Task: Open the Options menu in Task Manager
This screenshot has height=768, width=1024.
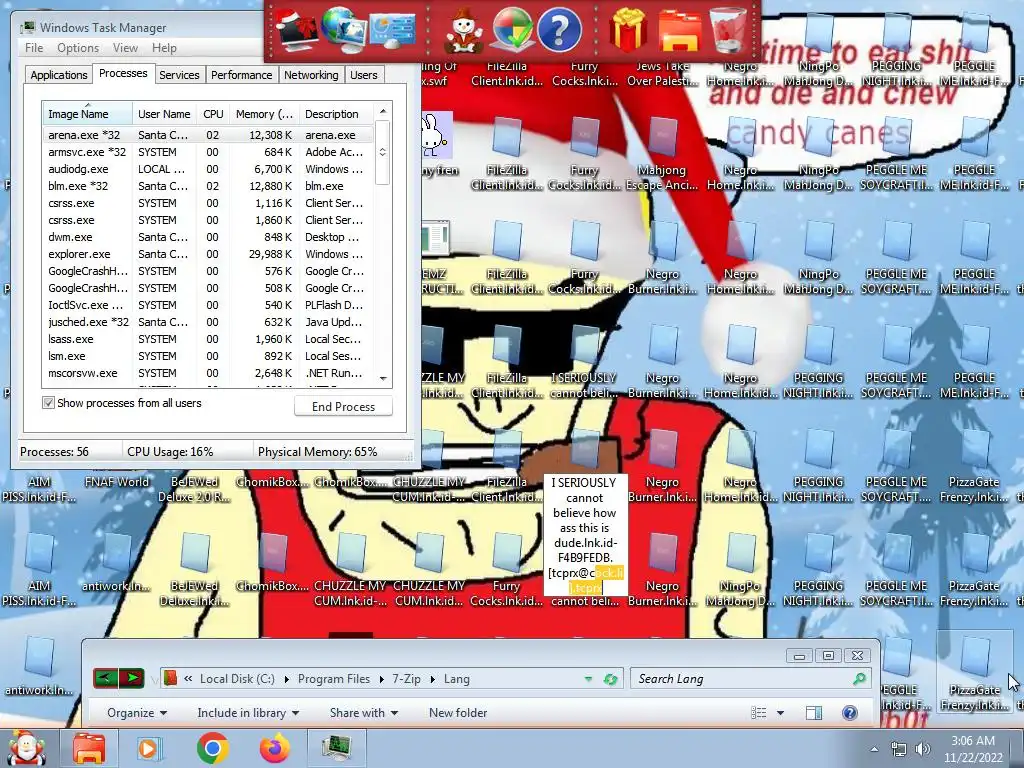Action: 78,48
